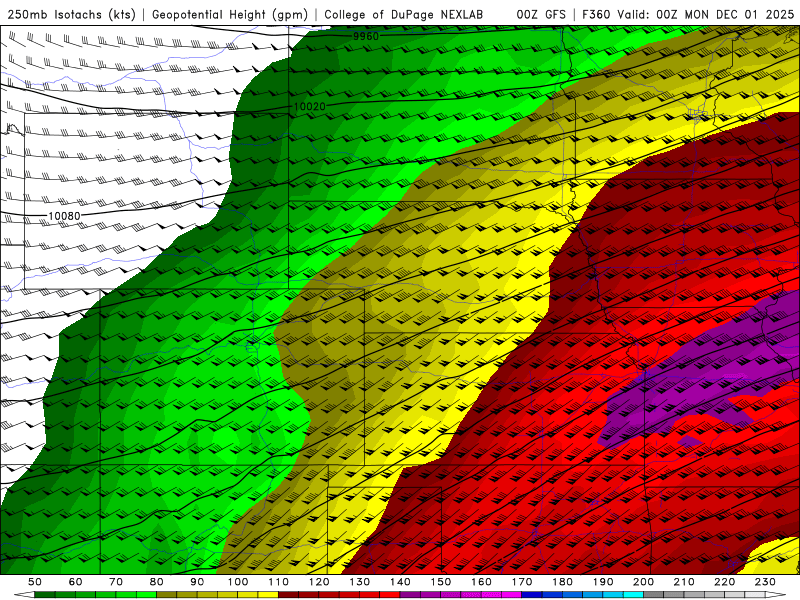Click the 90 kts legend label
This screenshot has width=800, height=600.
click(x=197, y=582)
